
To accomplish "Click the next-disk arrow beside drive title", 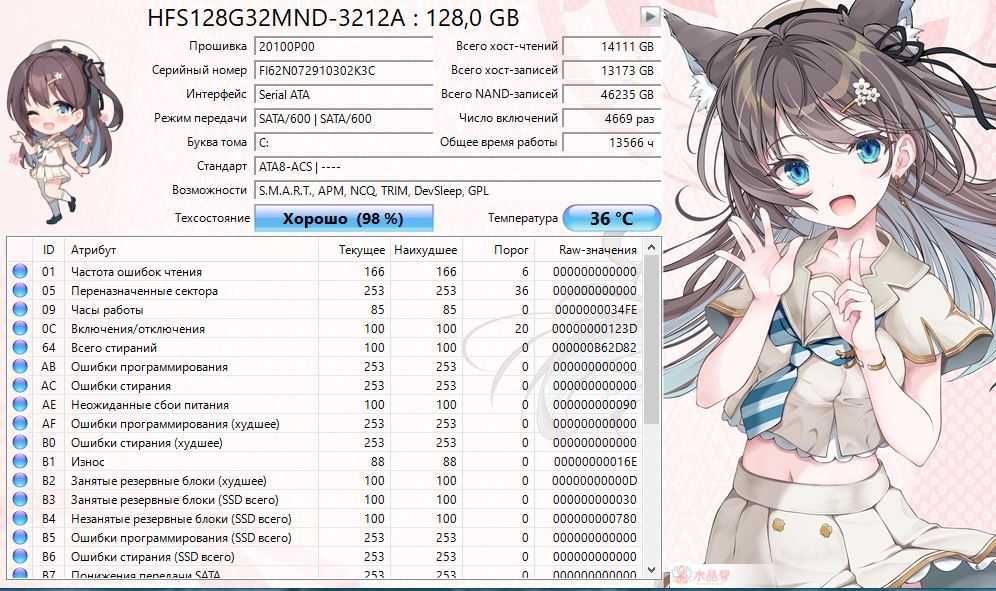I will 650,17.
